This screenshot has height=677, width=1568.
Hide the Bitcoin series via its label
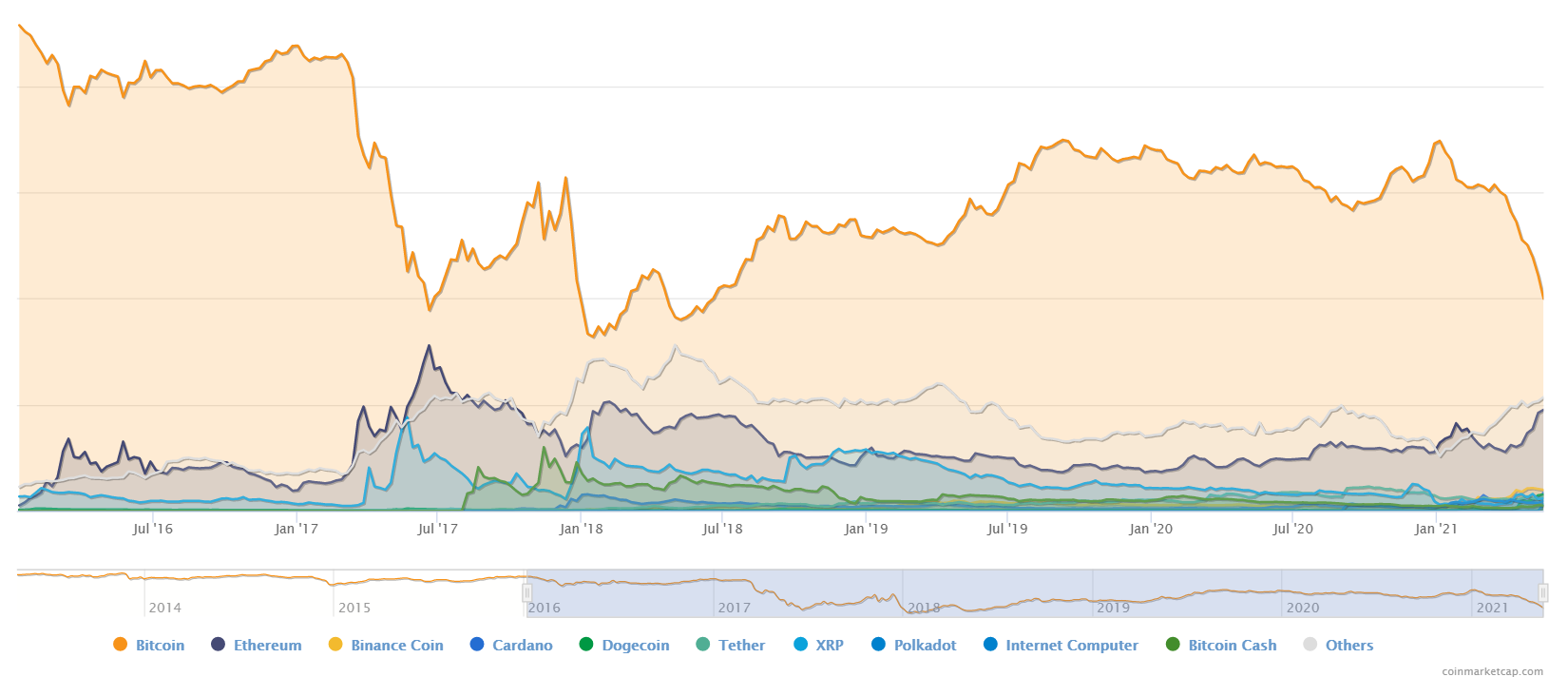(x=160, y=645)
